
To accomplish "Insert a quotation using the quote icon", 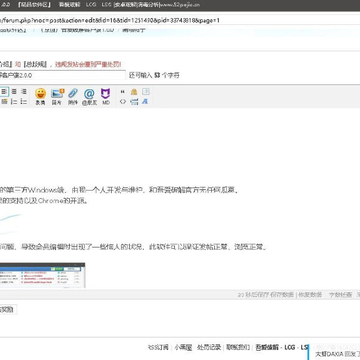I will pyautogui.click(x=123, y=92).
